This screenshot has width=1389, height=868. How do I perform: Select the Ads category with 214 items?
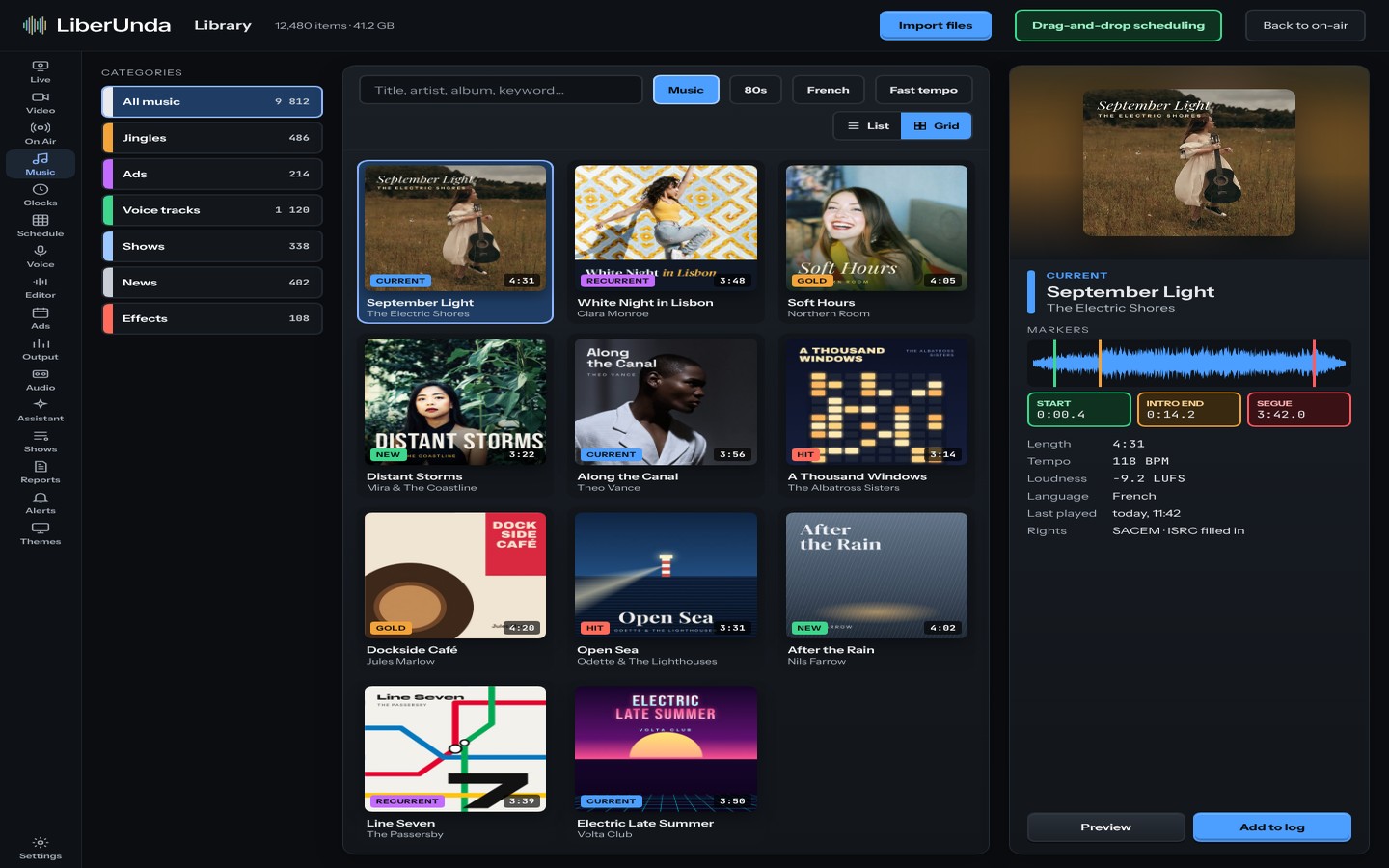pos(212,174)
